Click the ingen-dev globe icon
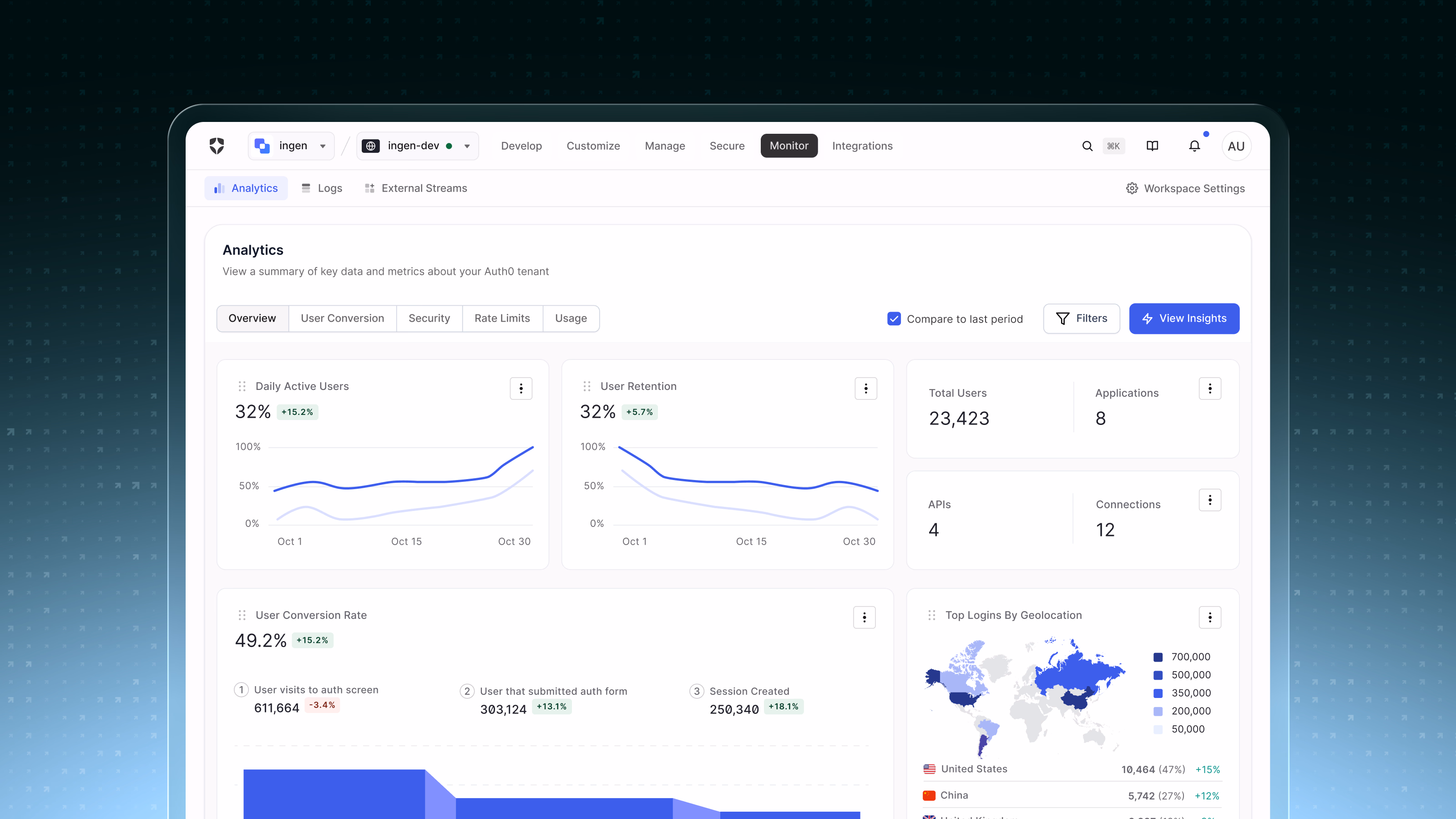1456x819 pixels. pyautogui.click(x=371, y=146)
